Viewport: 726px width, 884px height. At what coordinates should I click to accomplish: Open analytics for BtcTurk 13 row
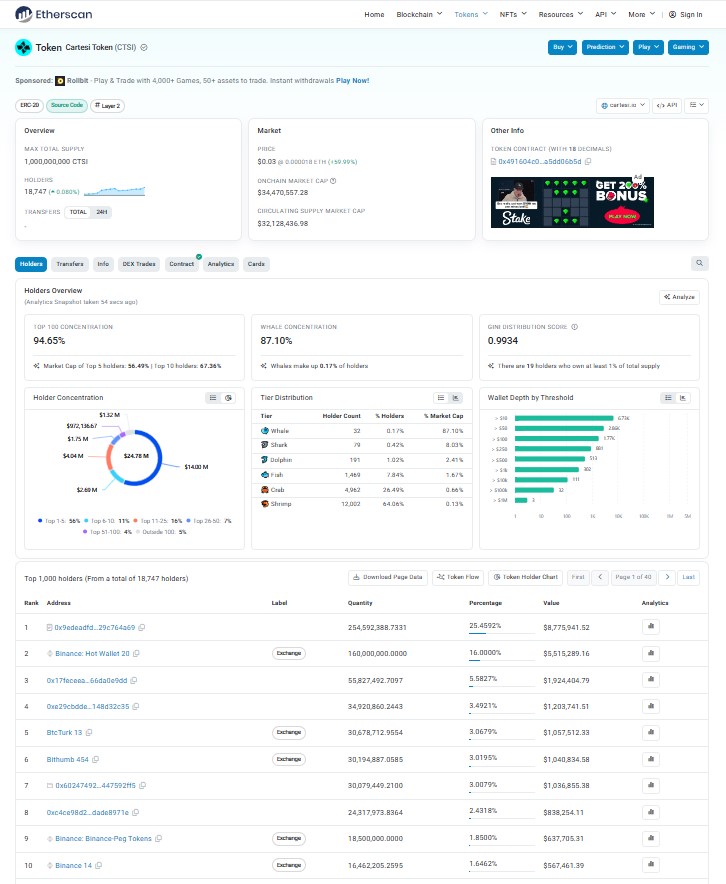tap(650, 732)
